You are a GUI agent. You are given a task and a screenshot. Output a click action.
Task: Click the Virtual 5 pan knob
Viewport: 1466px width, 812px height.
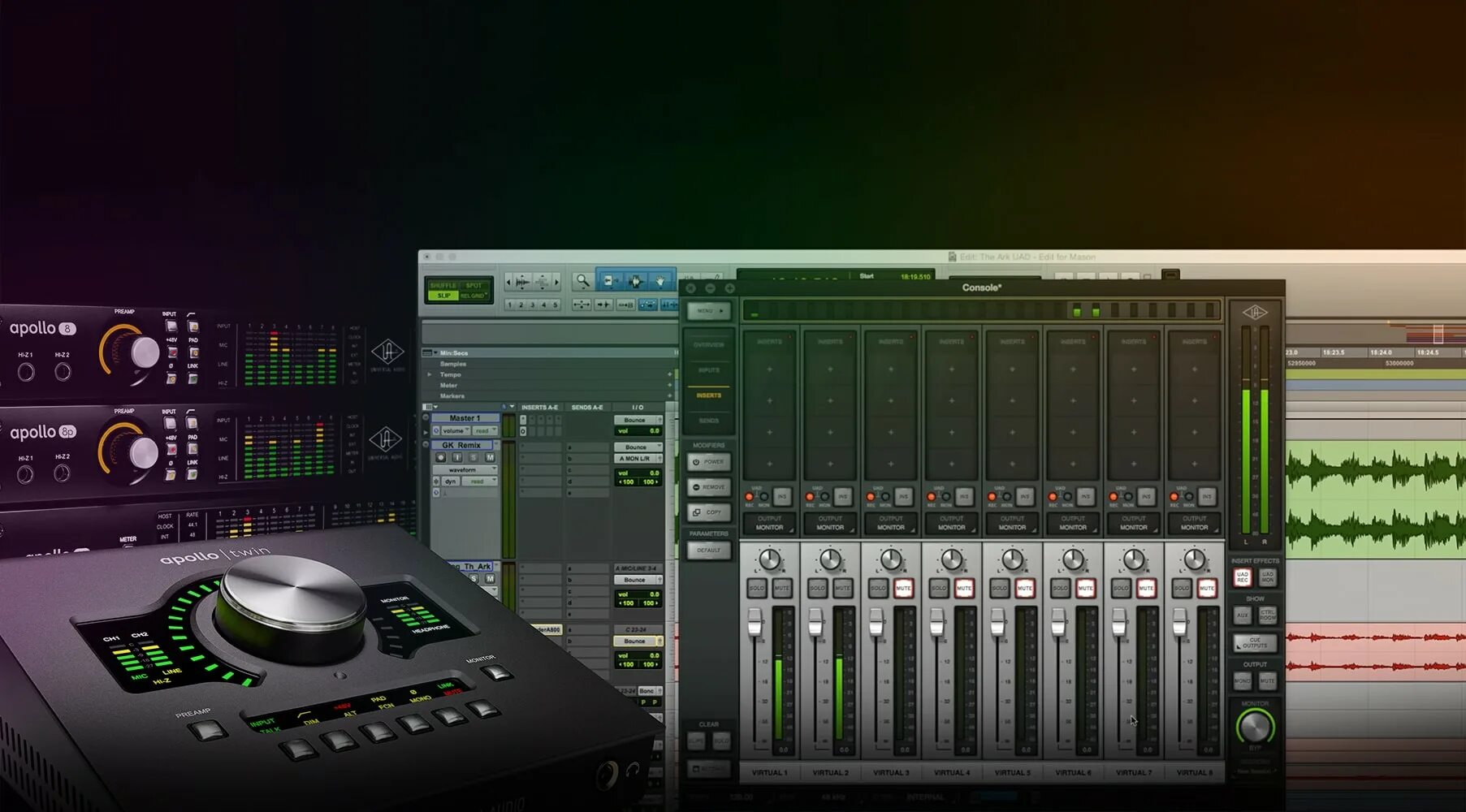coord(1012,559)
